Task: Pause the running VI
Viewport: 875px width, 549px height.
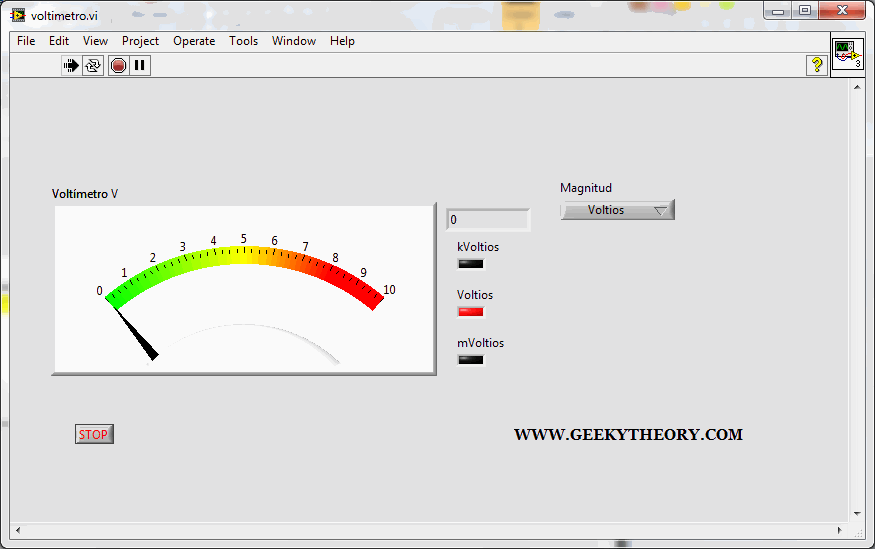Action: click(x=140, y=66)
